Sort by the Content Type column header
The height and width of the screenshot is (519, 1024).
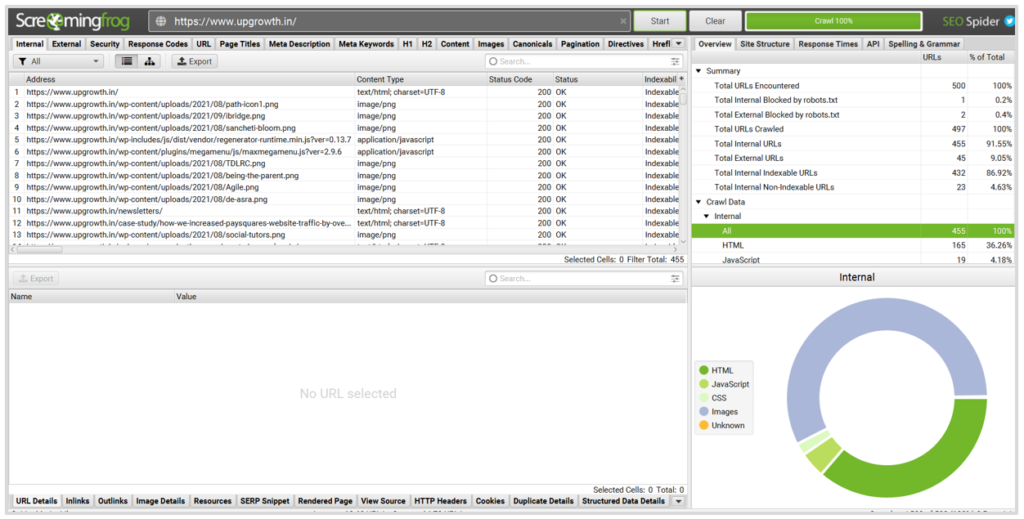[420, 79]
